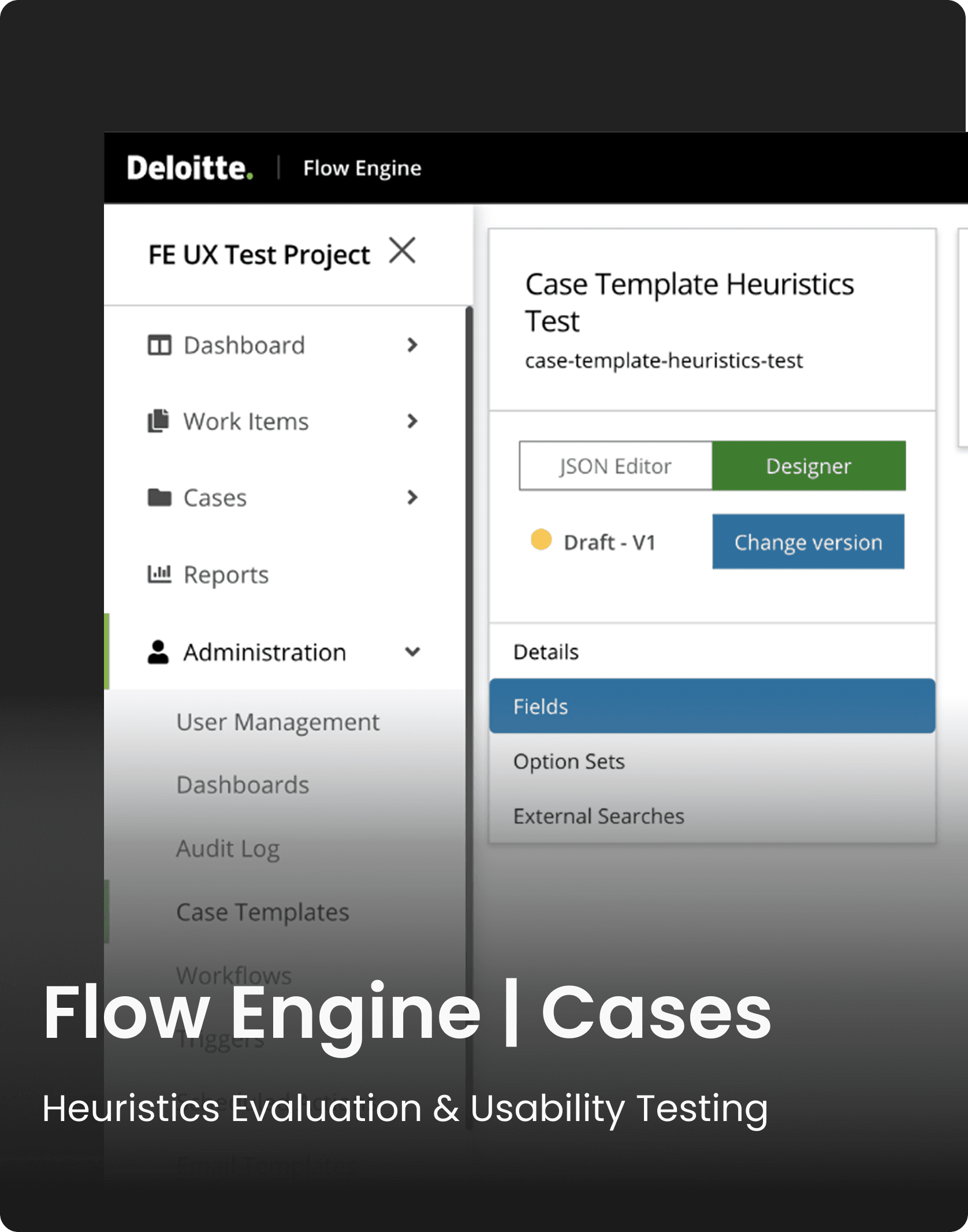Open User Management submenu
The image size is (968, 1232).
[278, 722]
